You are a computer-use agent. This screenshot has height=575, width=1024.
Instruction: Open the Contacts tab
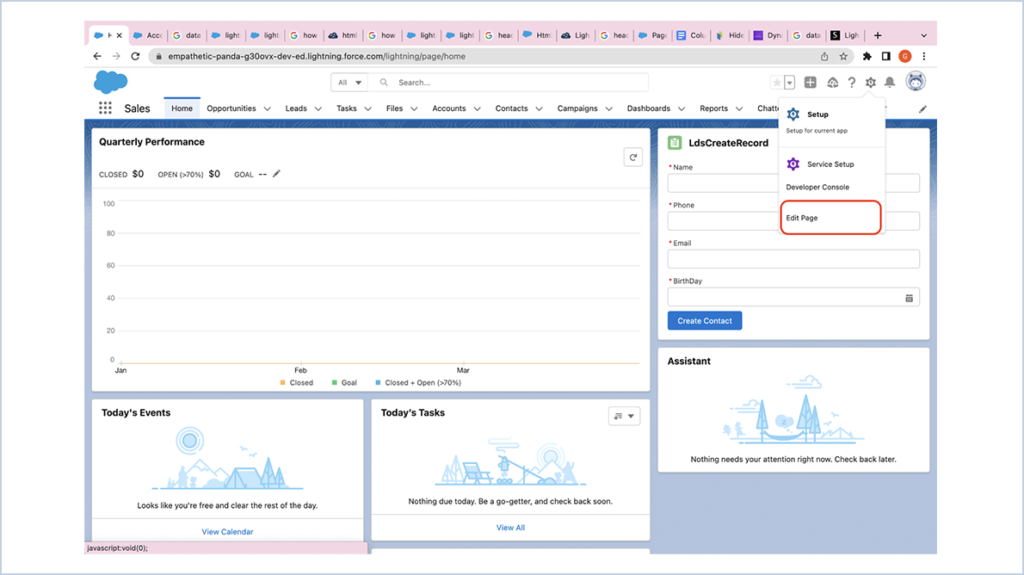pos(511,108)
